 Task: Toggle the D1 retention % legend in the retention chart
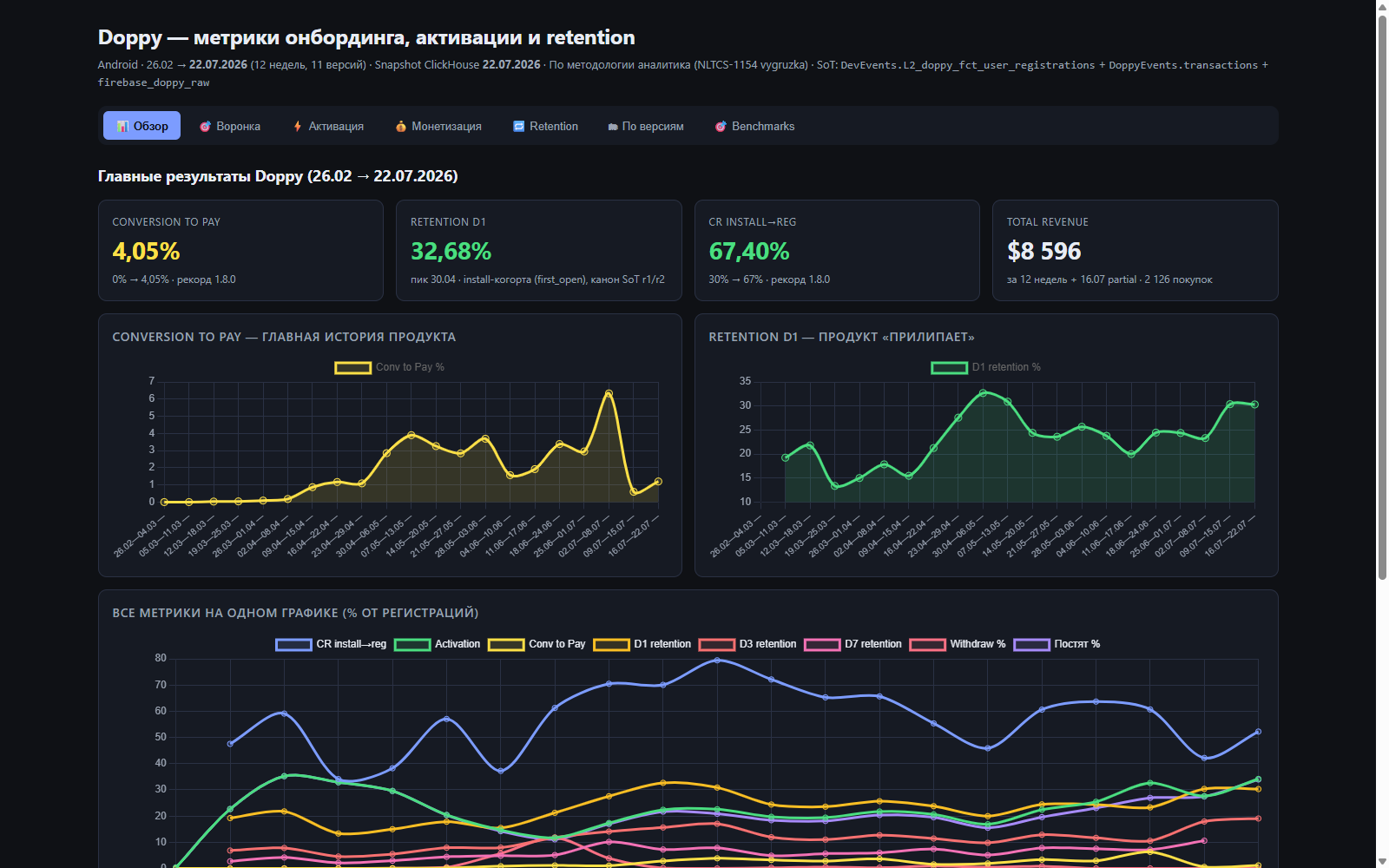pos(986,367)
